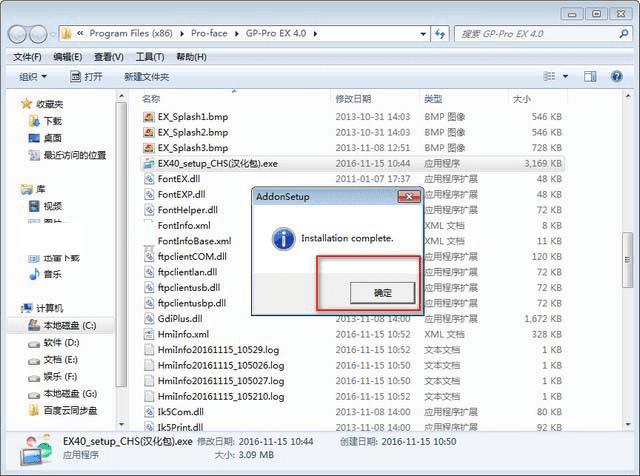Select the EX_Splash1.bmp file icon
The image size is (640, 476).
pyautogui.click(x=149, y=117)
